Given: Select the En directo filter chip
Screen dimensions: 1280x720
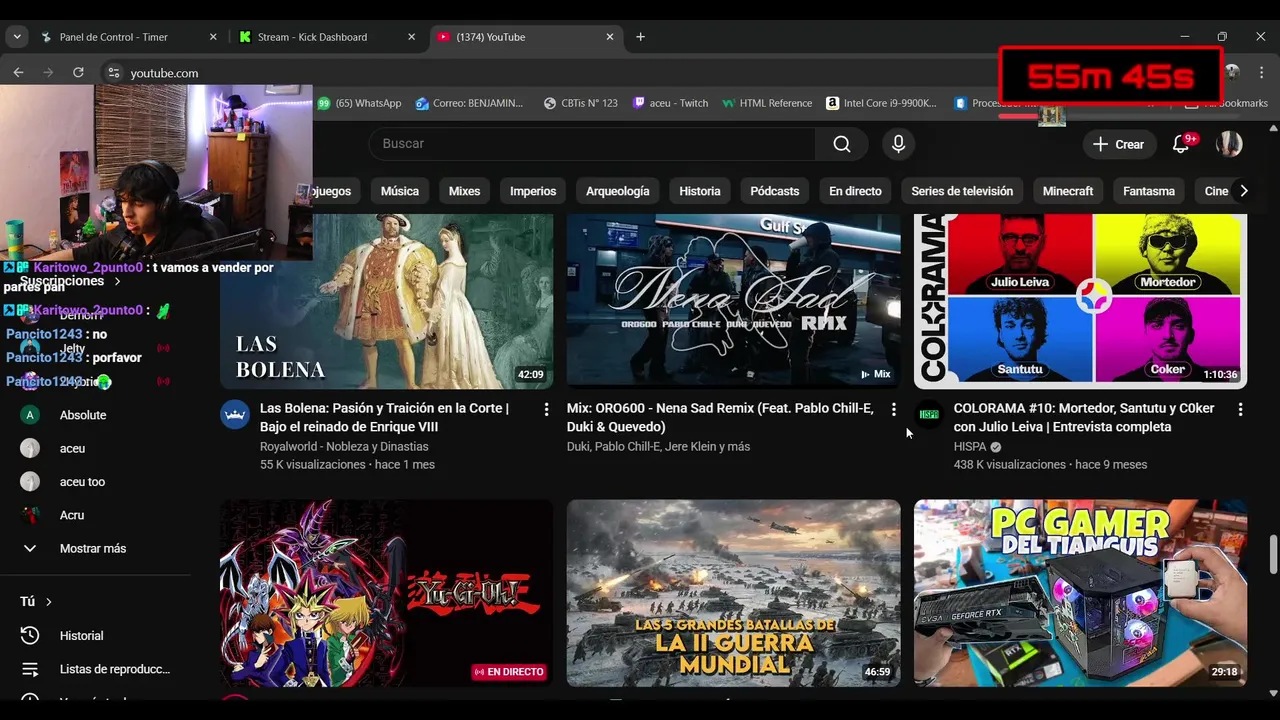Looking at the screenshot, I should coord(855,191).
